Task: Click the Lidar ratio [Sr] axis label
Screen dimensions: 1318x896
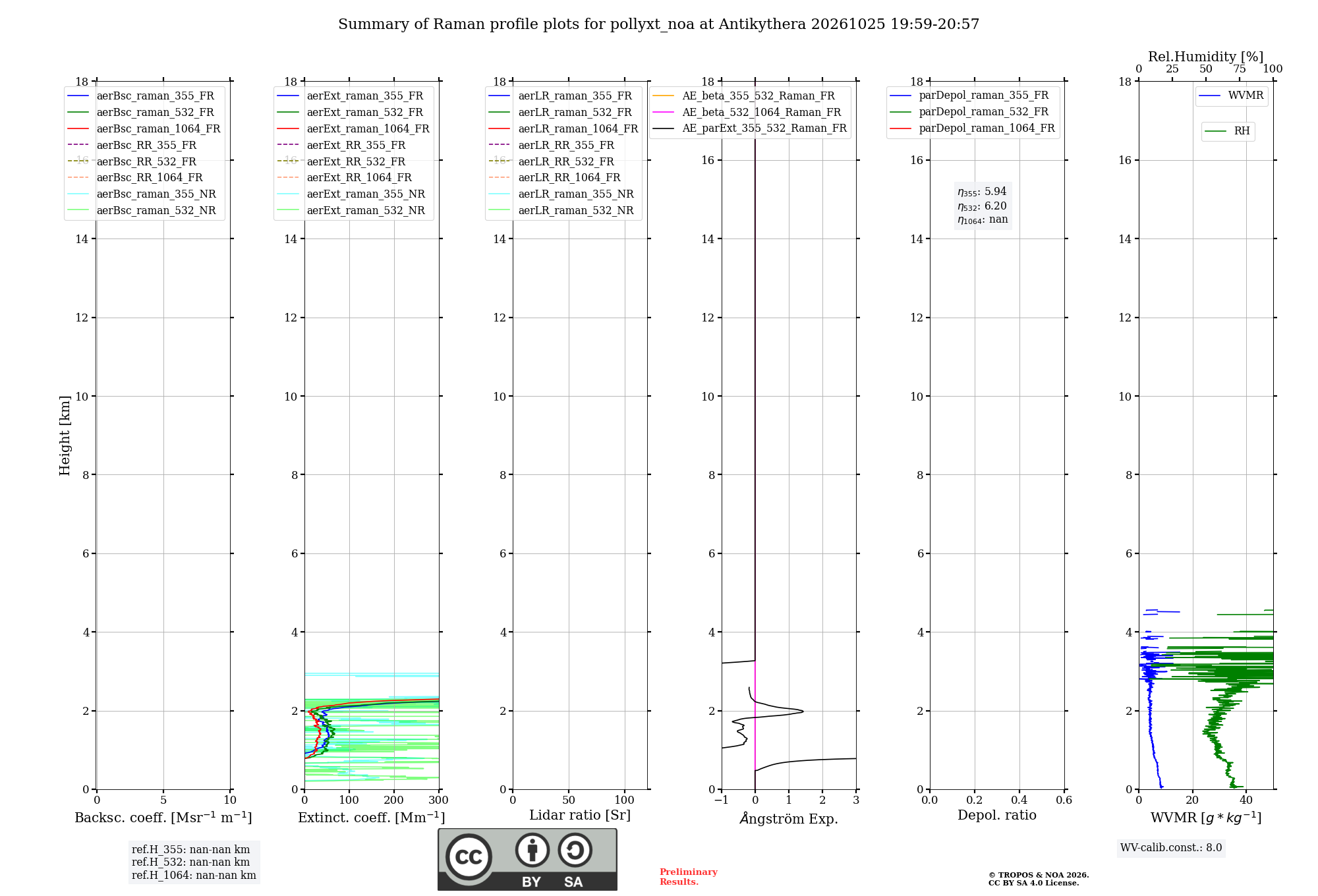Action: [x=580, y=815]
